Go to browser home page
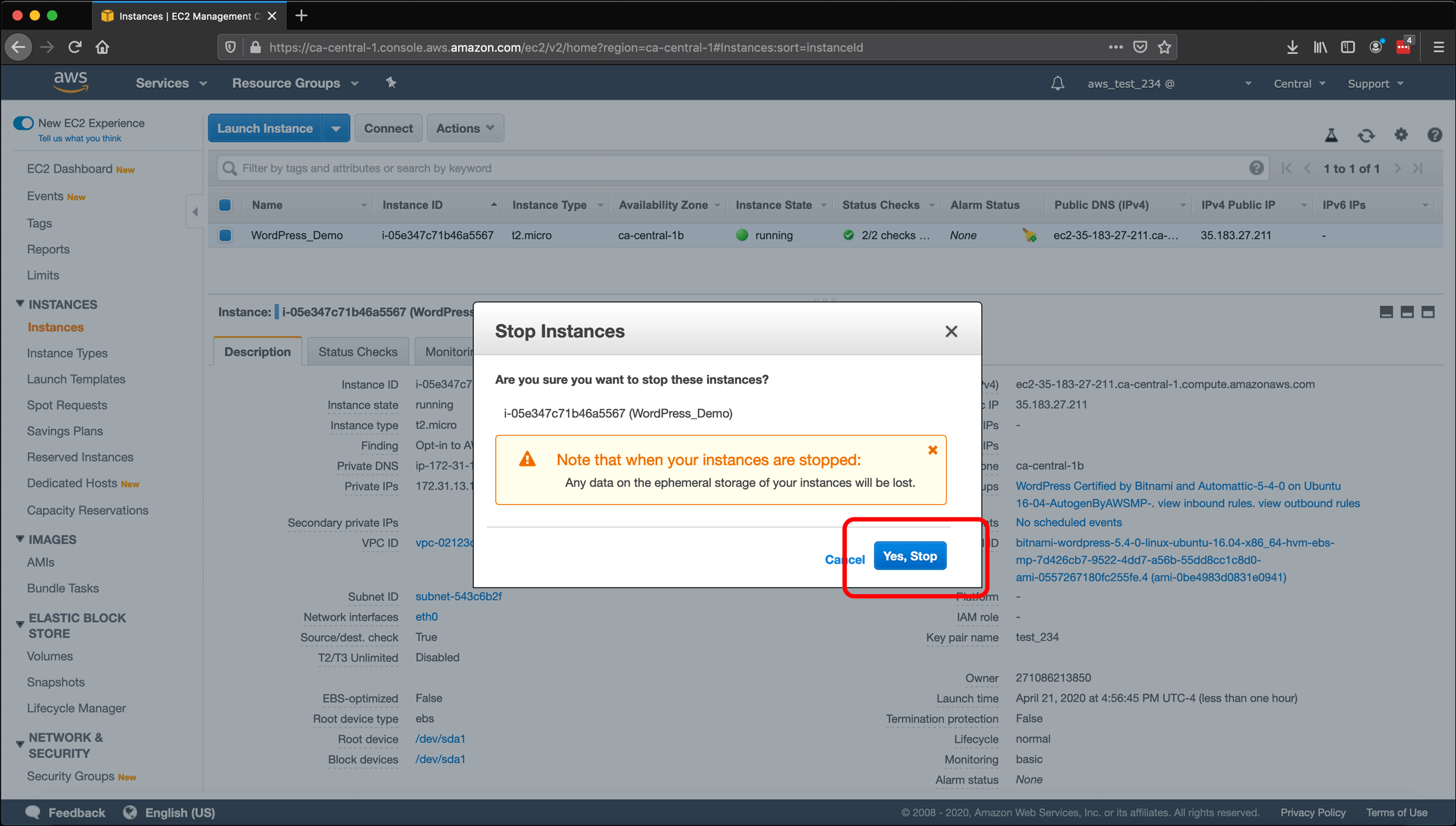Image resolution: width=1456 pixels, height=826 pixels. [102, 47]
